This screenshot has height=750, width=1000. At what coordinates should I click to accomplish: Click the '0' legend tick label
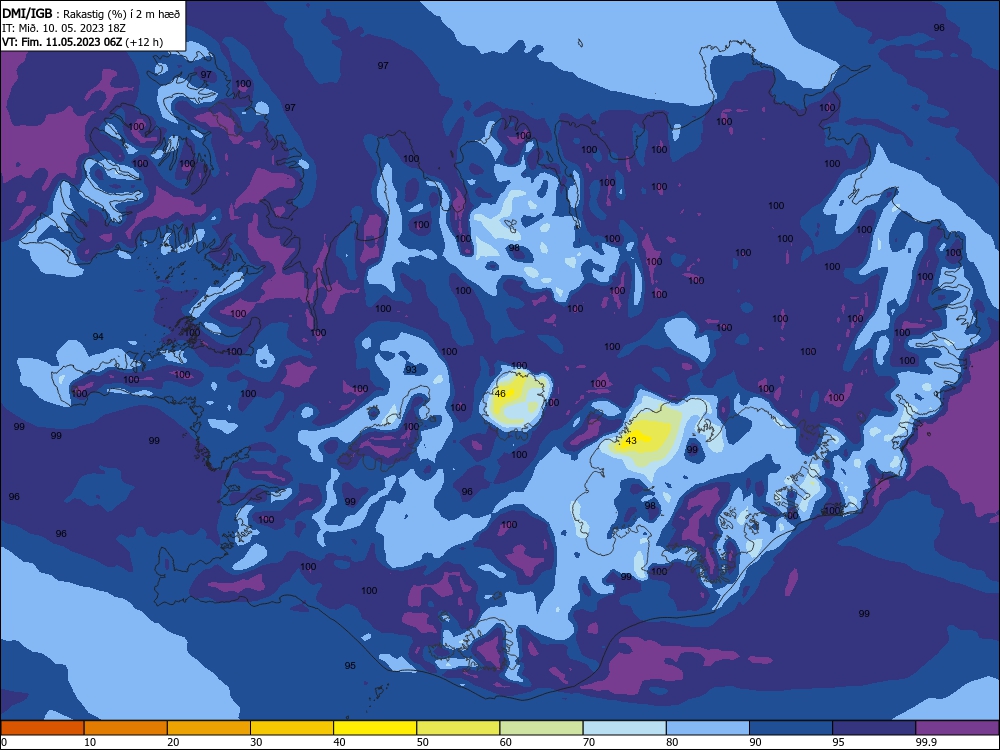(4, 742)
